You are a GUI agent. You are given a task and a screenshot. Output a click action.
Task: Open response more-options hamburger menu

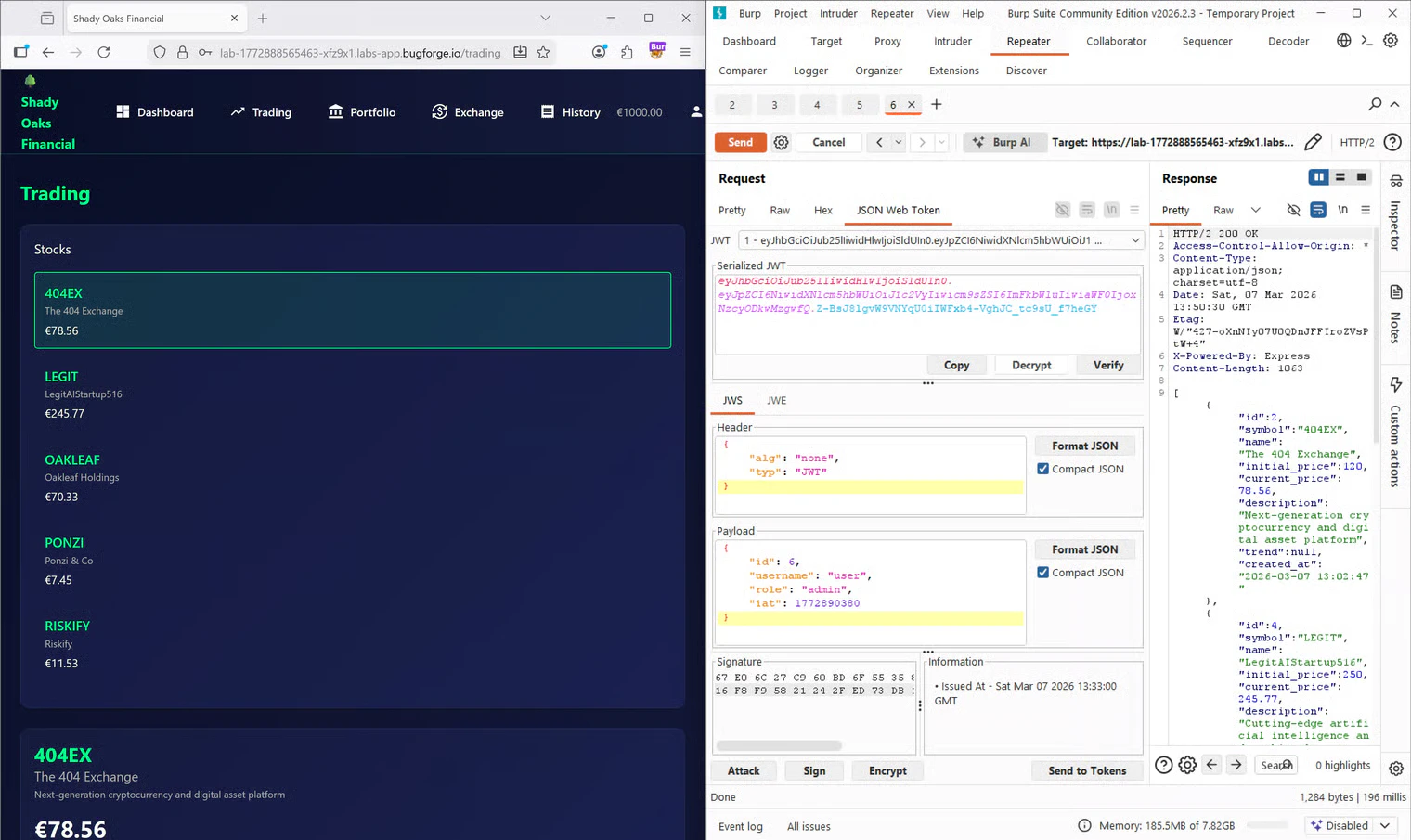(1366, 210)
